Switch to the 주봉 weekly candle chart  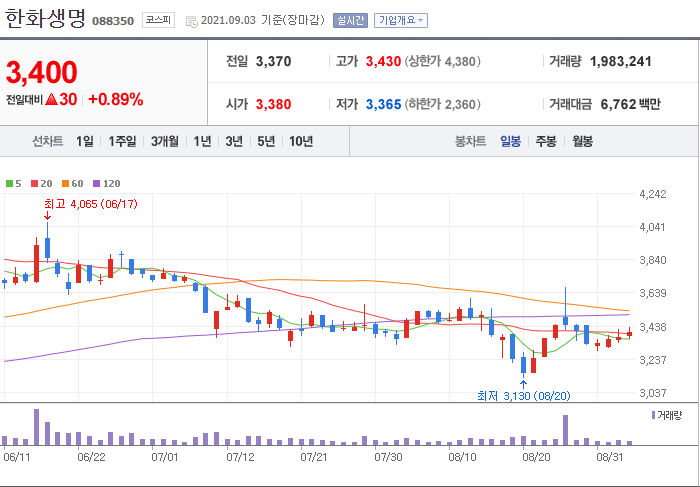click(x=546, y=142)
